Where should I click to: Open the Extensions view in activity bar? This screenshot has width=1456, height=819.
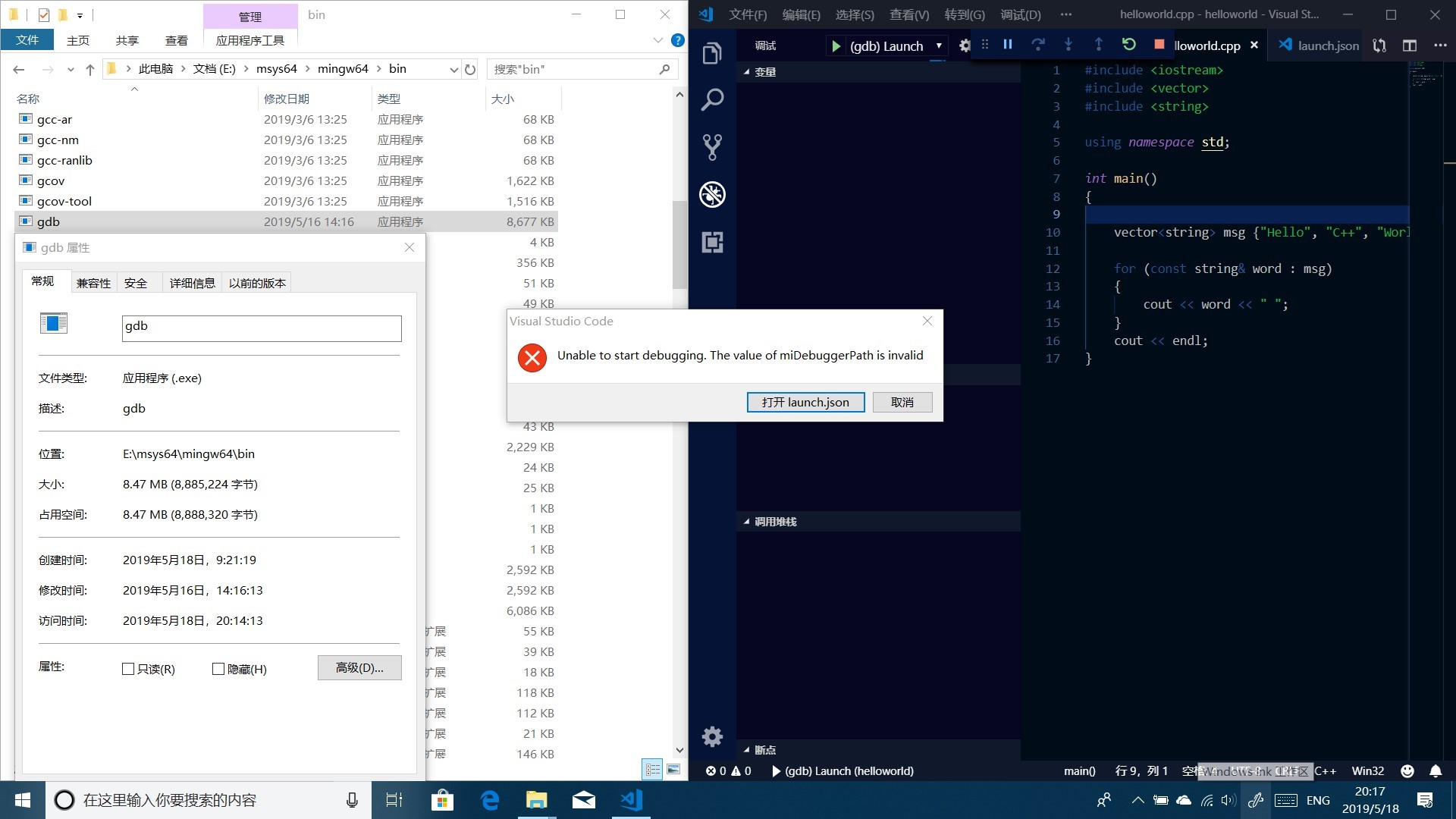point(712,243)
